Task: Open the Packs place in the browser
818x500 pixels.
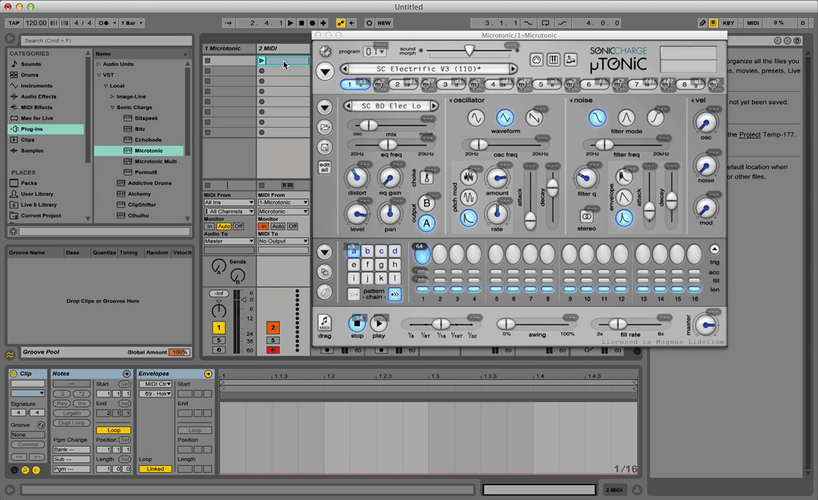Action: (x=29, y=183)
